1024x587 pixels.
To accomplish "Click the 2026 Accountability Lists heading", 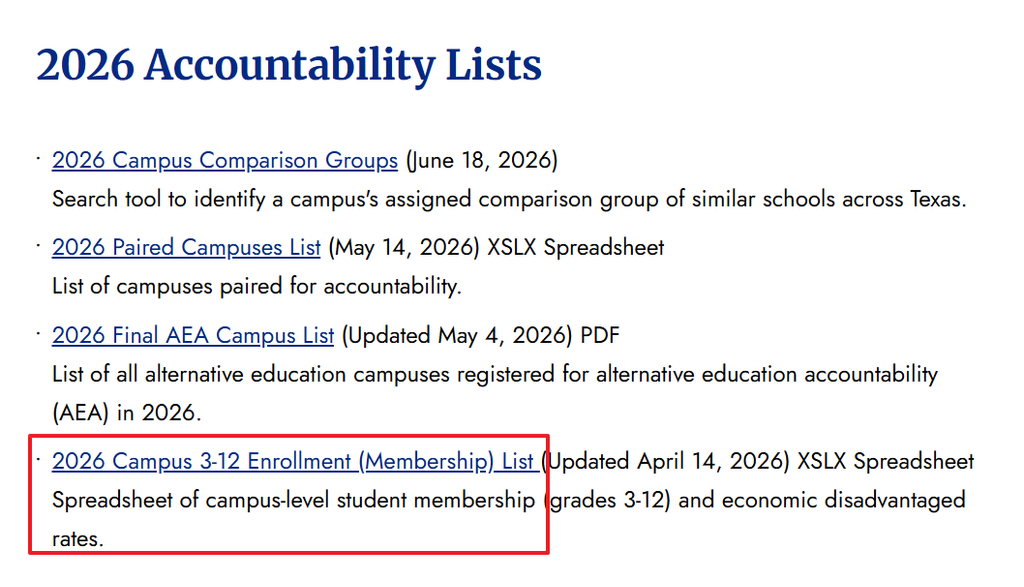I will 289,65.
